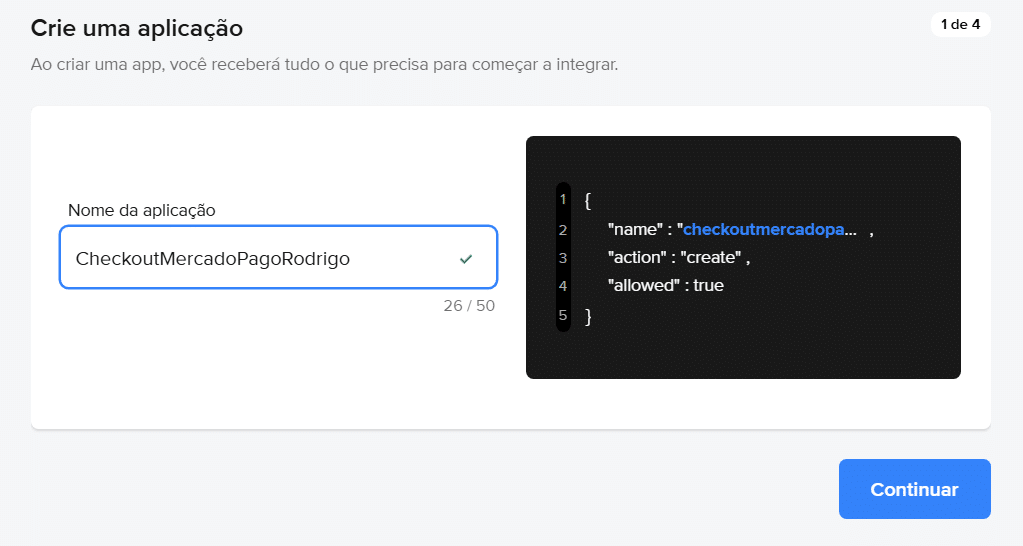Click the Continuar button

pos(914,489)
